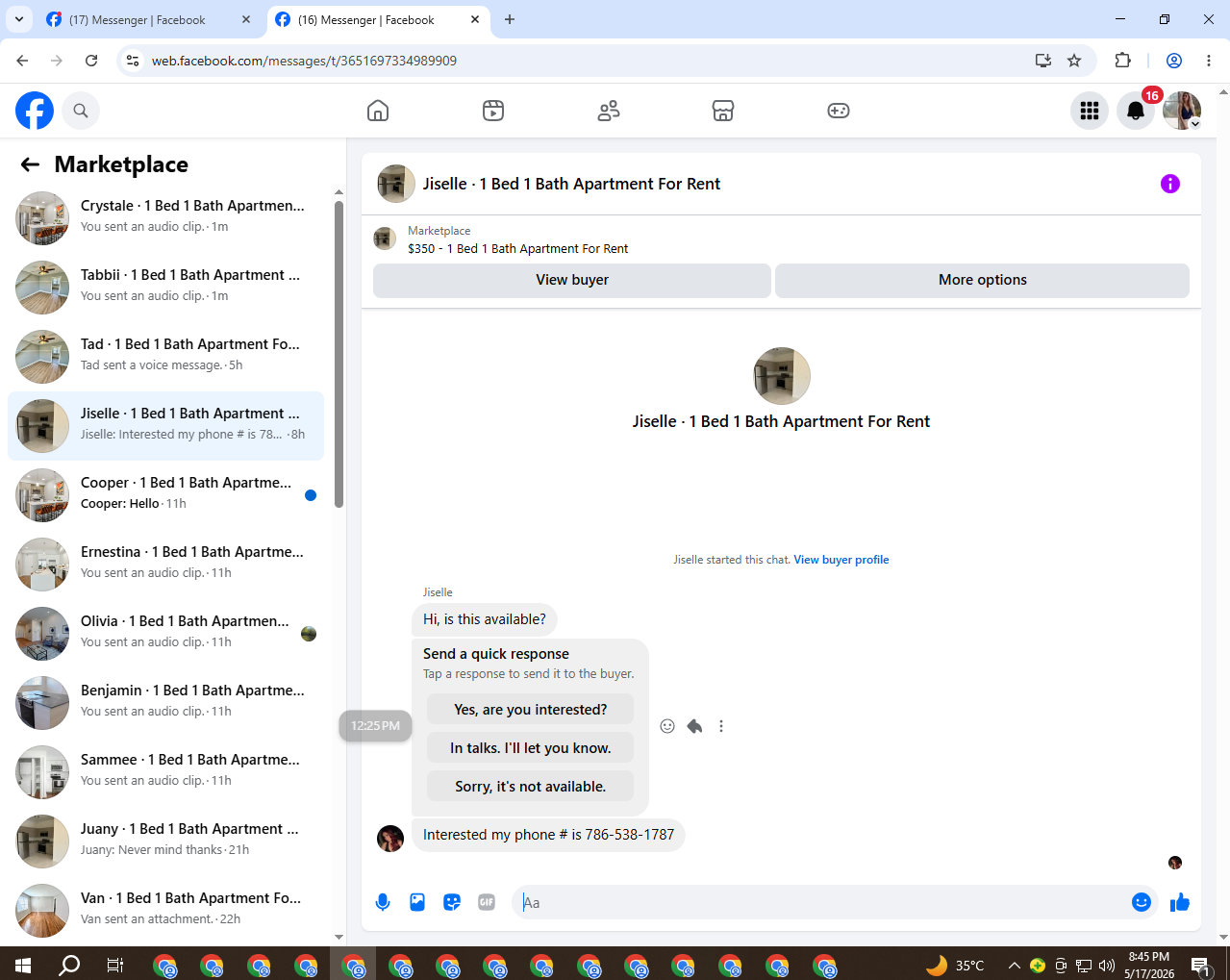The width and height of the screenshot is (1230, 980).
Task: Focus the Aa message input field
Action: coord(822,902)
